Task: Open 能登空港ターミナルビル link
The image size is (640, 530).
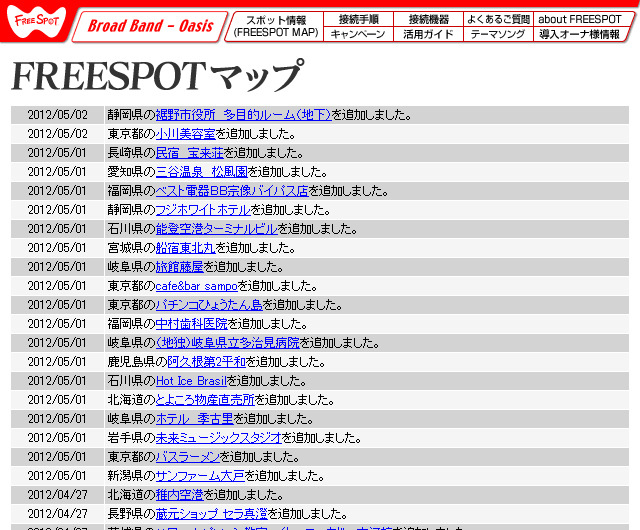Action: click(x=216, y=229)
